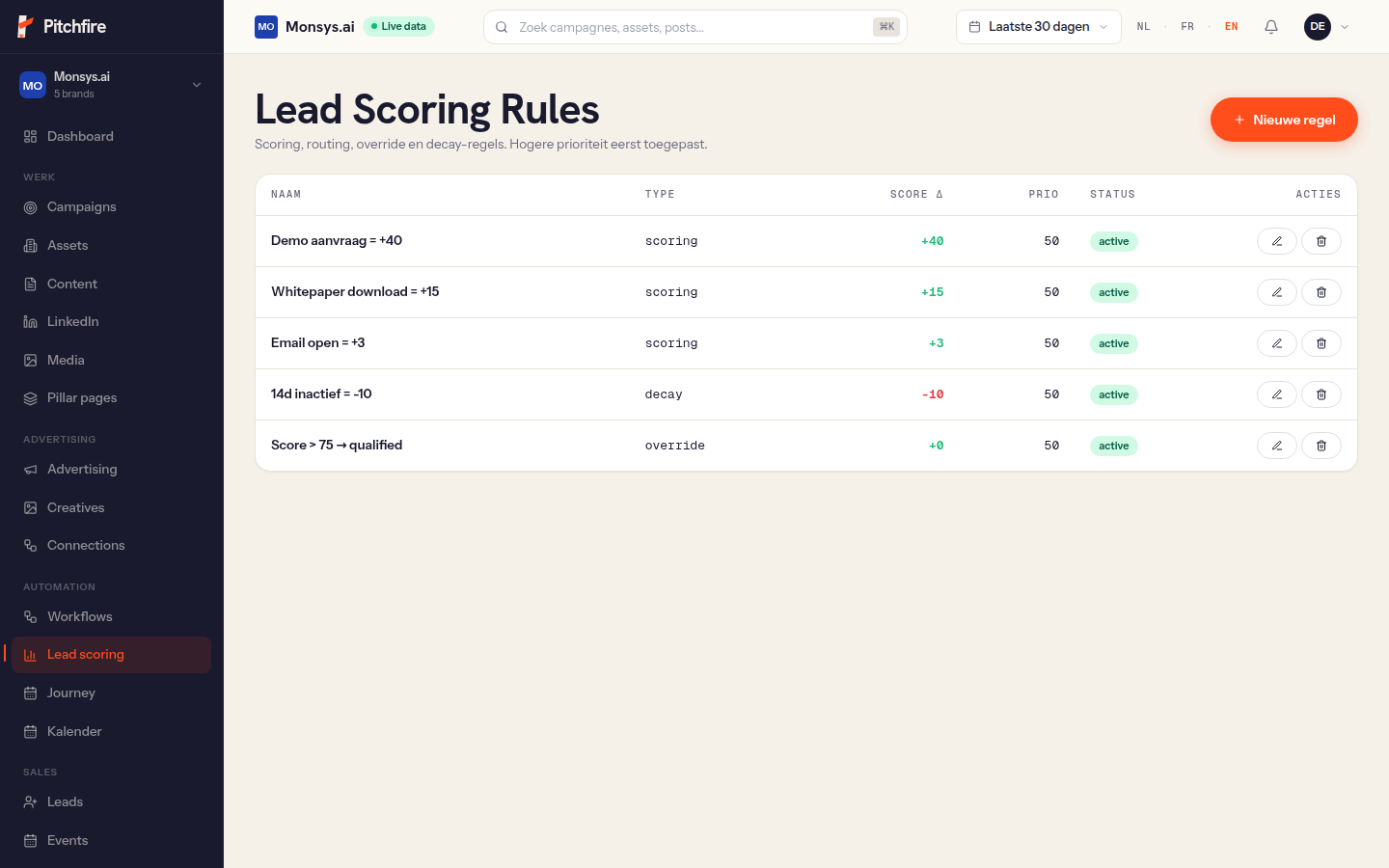Switch language to EN
Image resolution: width=1389 pixels, height=868 pixels.
1232,27
